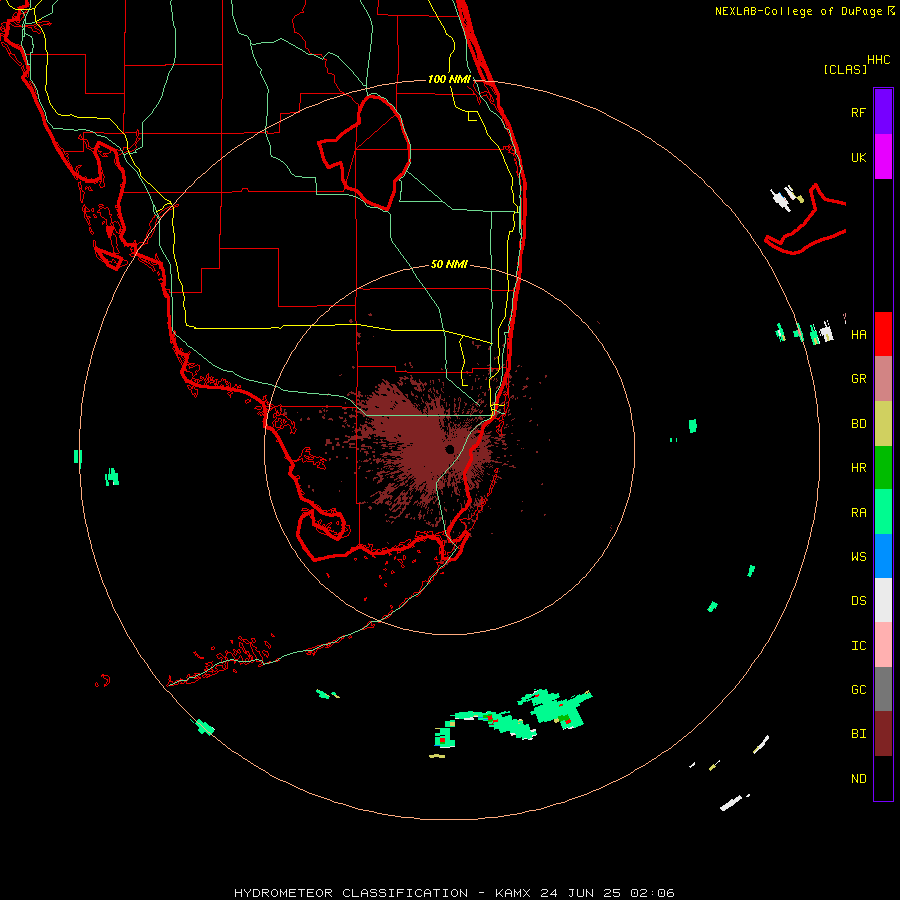Viewport: 900px width, 900px height.
Task: Click the '02:06' timestamp text
Action: [652, 893]
